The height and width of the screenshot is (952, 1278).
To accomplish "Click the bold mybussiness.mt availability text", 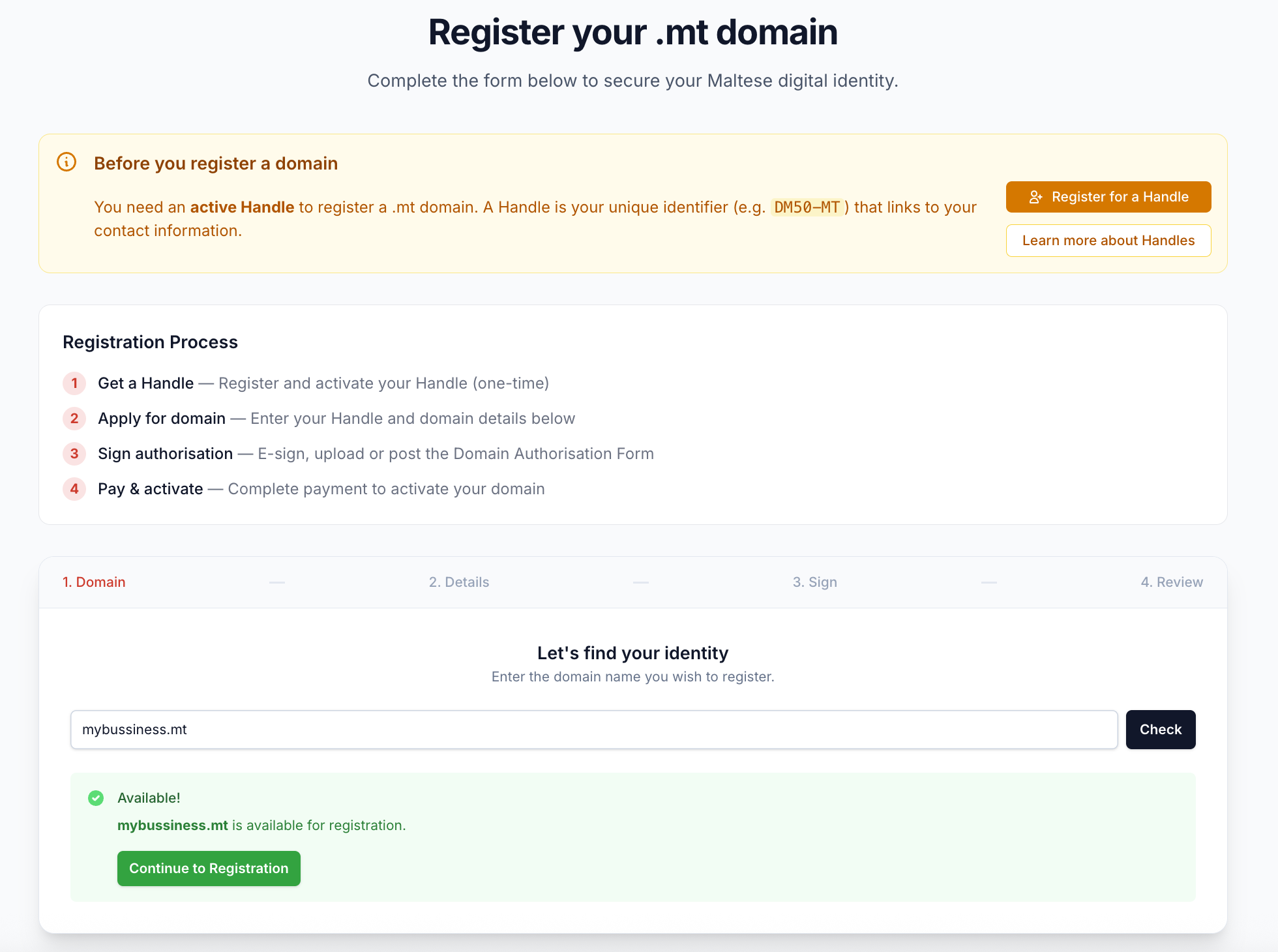I will tap(173, 826).
